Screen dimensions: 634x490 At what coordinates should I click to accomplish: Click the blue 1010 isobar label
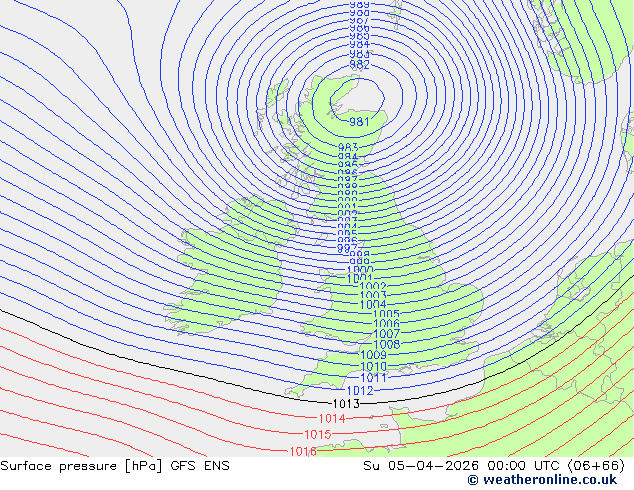pyautogui.click(x=374, y=367)
